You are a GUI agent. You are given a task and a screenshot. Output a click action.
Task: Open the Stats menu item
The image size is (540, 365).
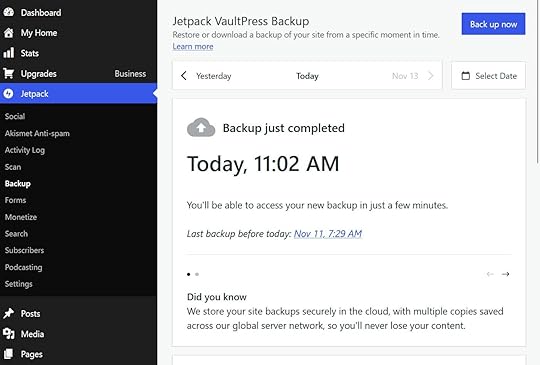tap(79, 53)
